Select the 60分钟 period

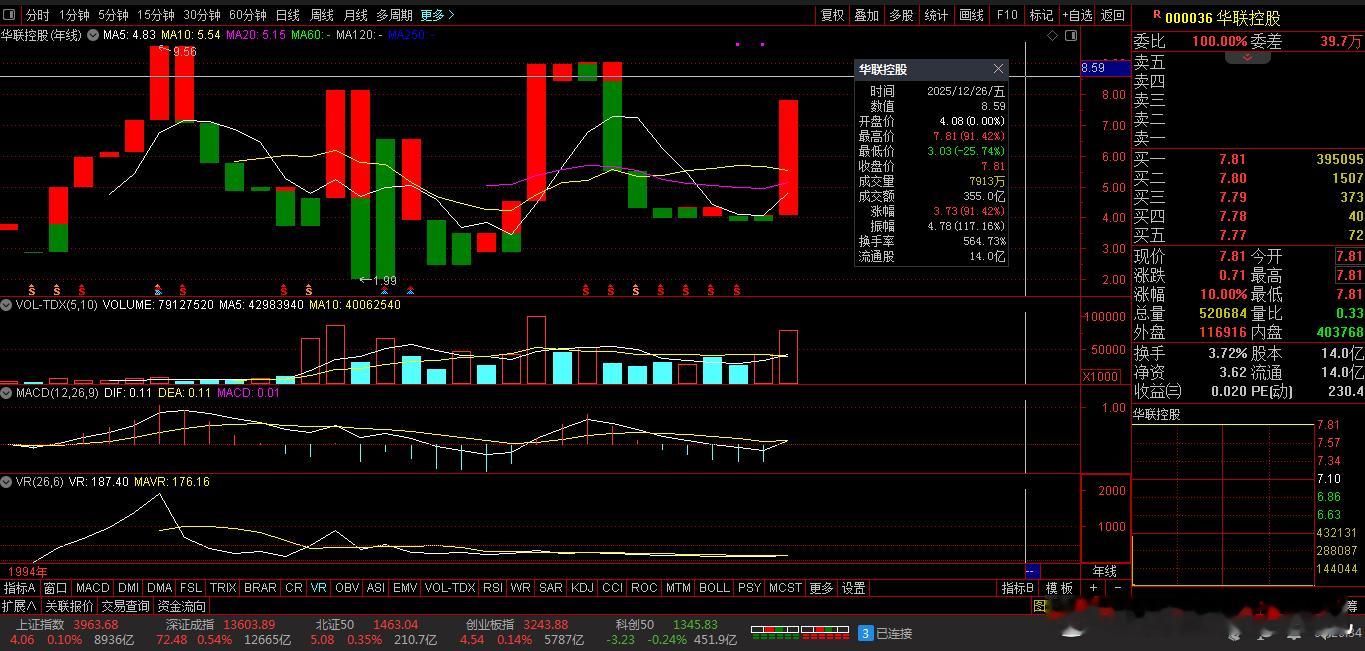[248, 15]
